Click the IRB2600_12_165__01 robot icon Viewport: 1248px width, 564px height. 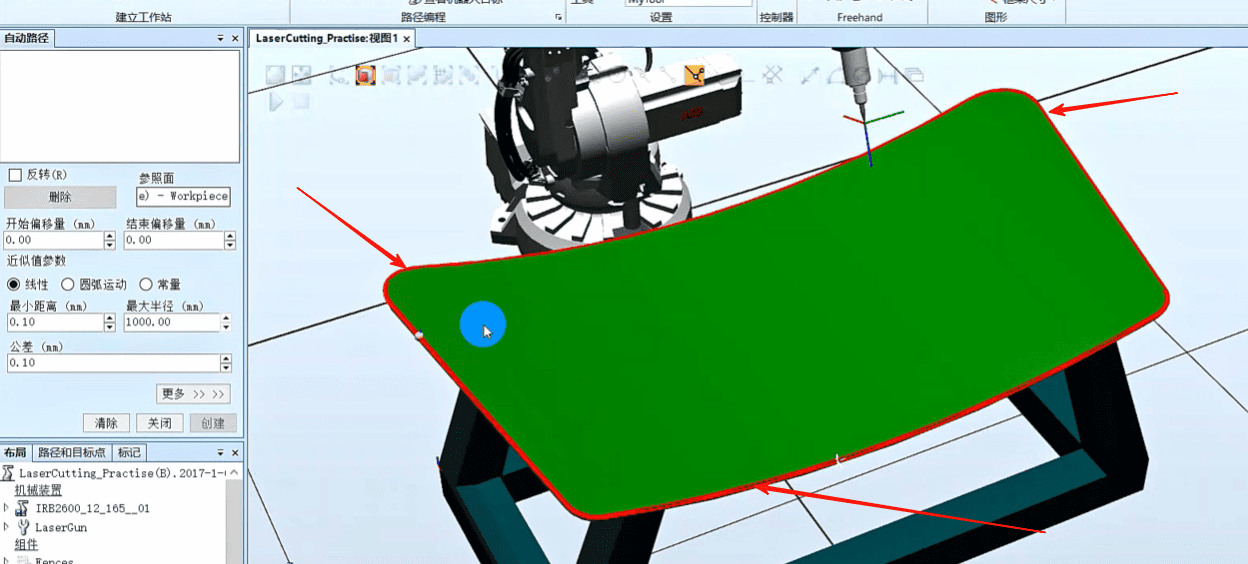point(23,508)
